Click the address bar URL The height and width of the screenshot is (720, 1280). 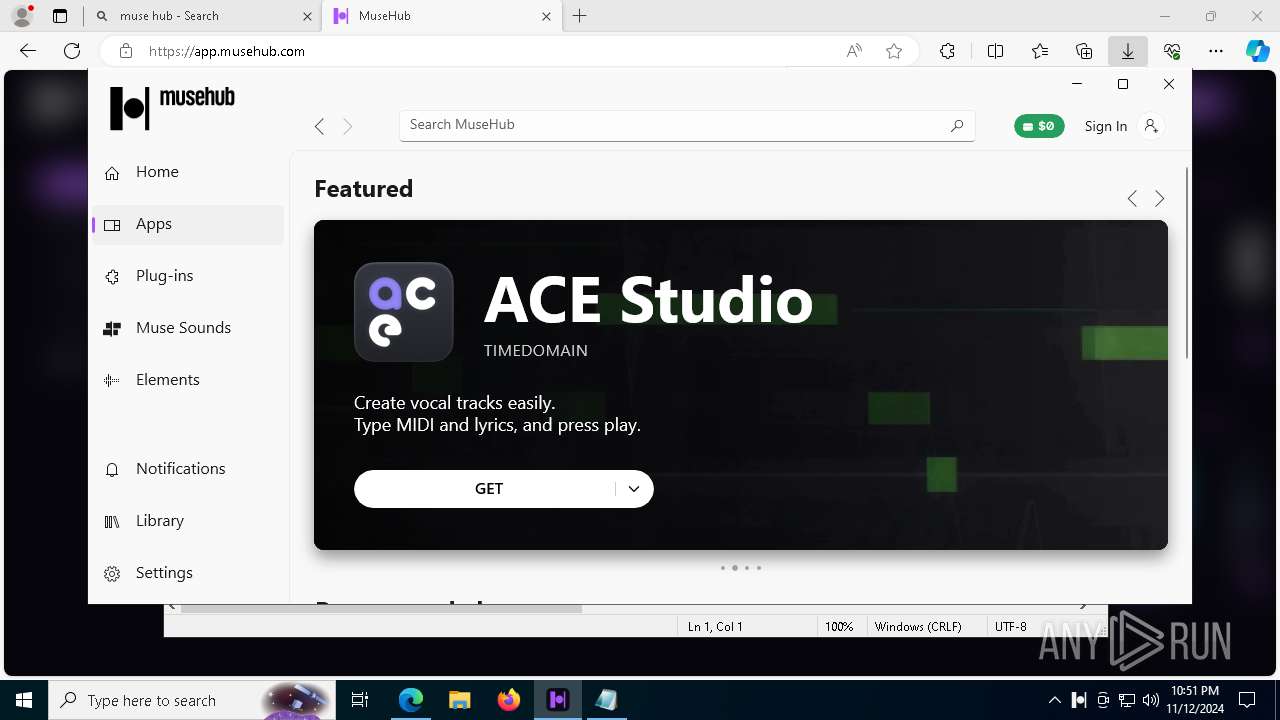point(227,51)
